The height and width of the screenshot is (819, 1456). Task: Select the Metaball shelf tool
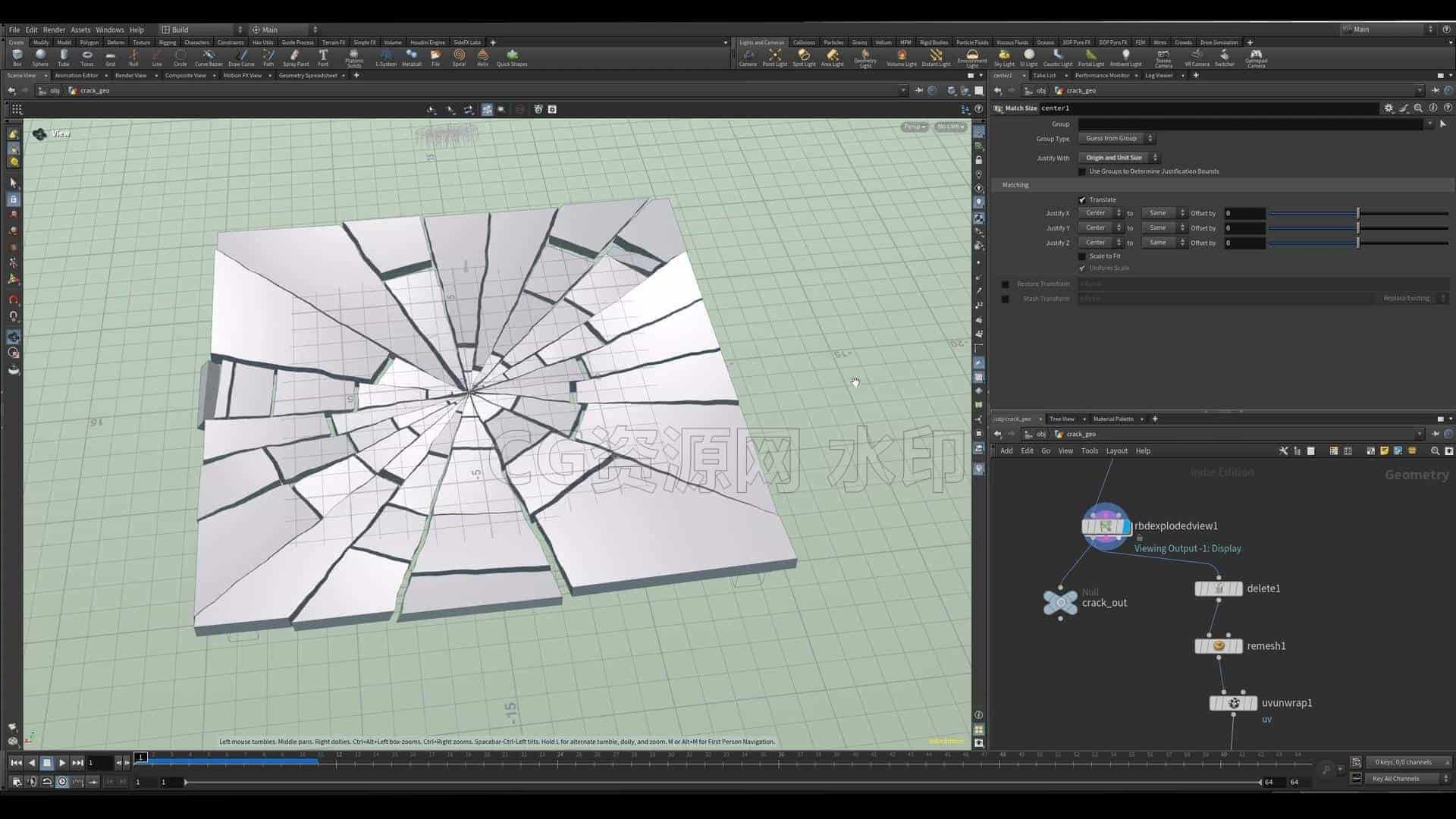pyautogui.click(x=412, y=58)
